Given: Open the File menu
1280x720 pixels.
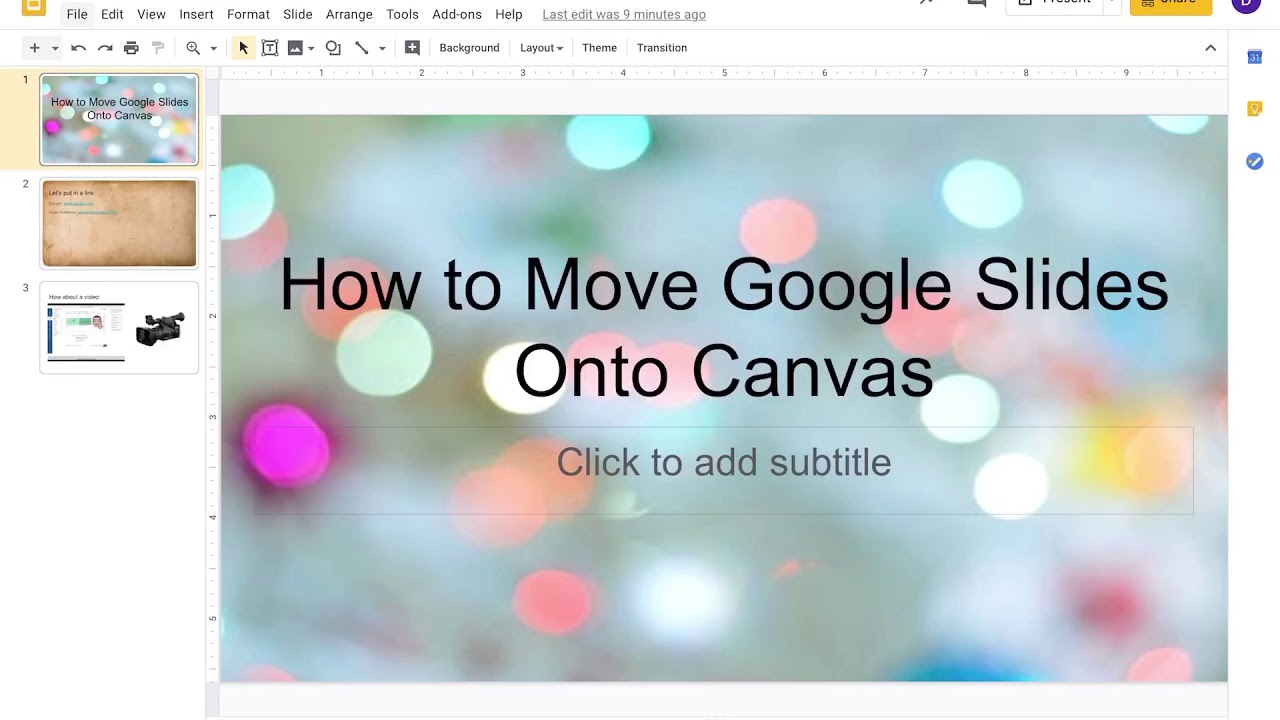Looking at the screenshot, I should (x=77, y=14).
